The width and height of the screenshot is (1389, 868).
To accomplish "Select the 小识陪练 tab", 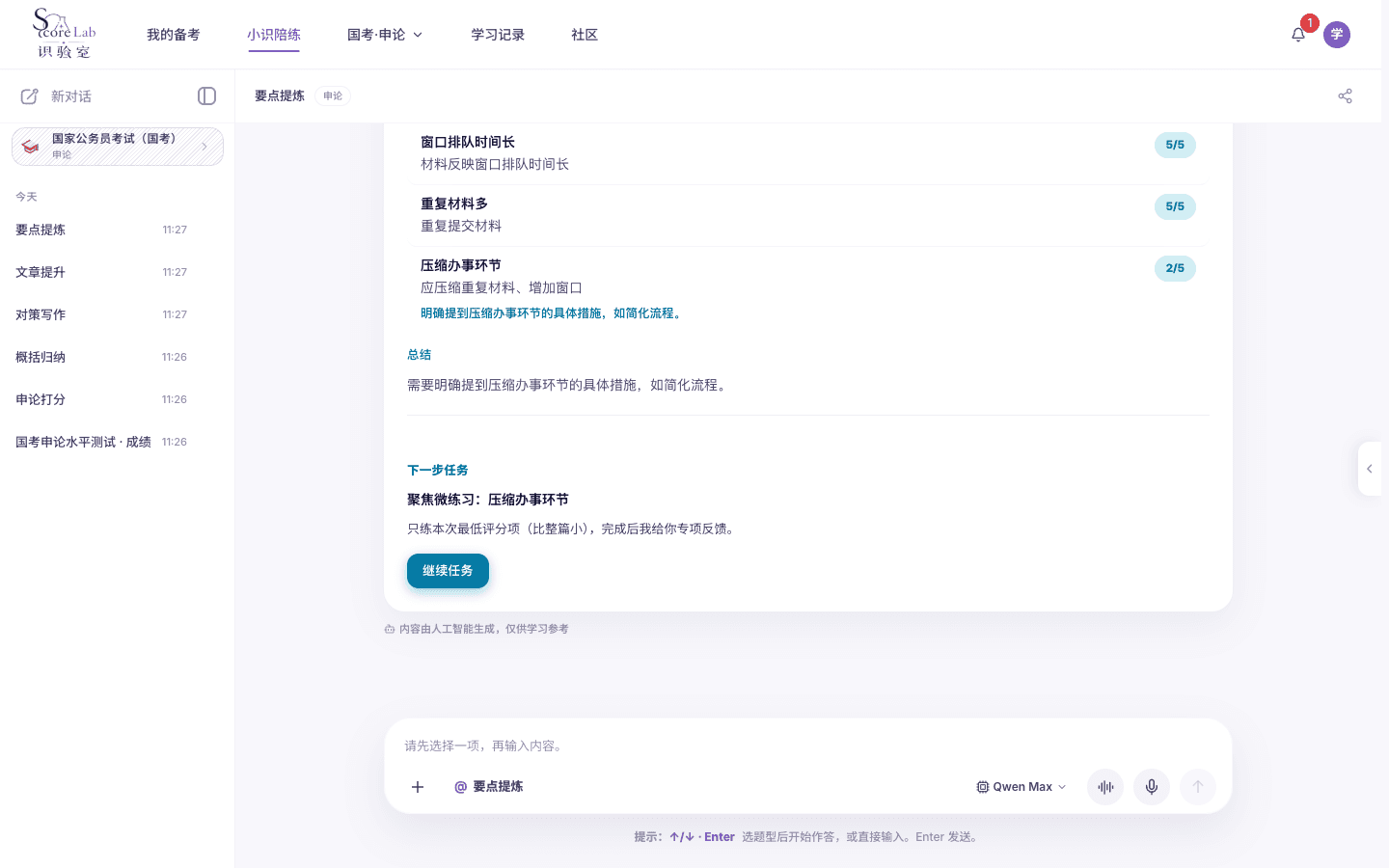I will [x=274, y=35].
